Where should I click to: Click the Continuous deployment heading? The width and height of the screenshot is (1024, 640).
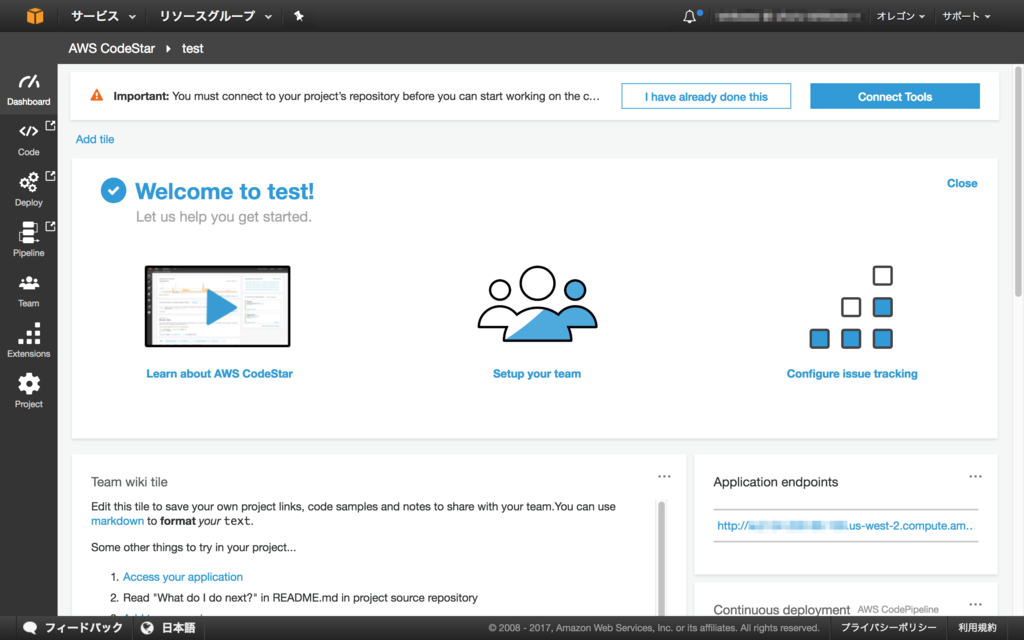coord(782,609)
